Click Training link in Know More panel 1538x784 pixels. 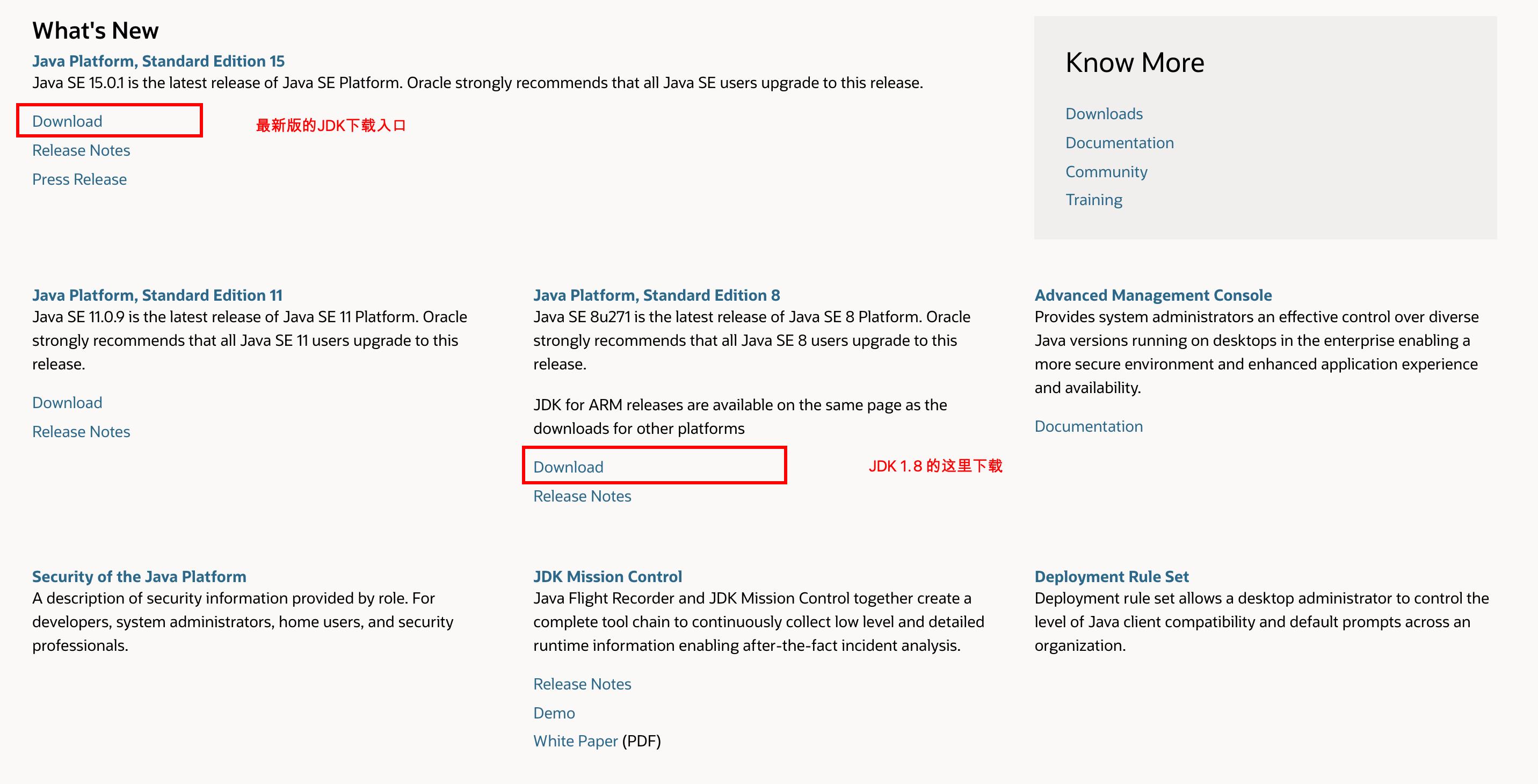click(1093, 200)
